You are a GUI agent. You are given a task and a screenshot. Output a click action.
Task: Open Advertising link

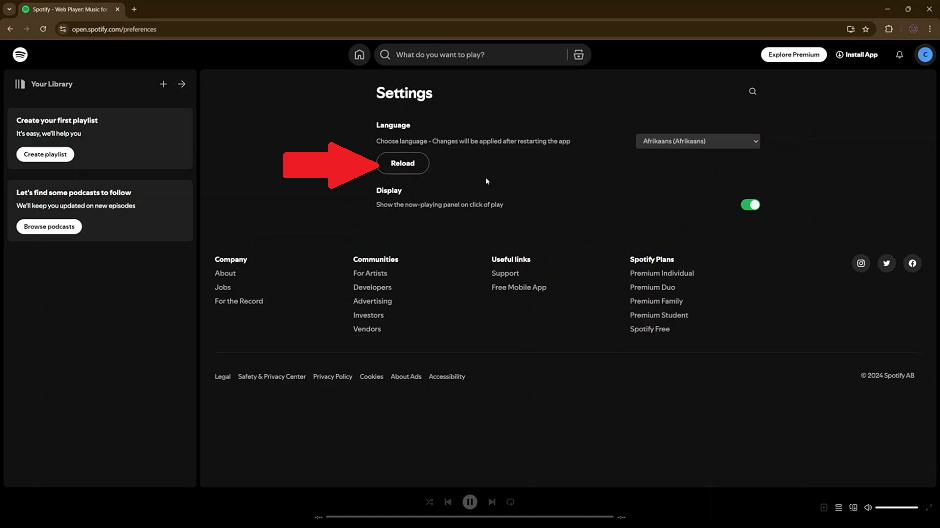(x=372, y=301)
